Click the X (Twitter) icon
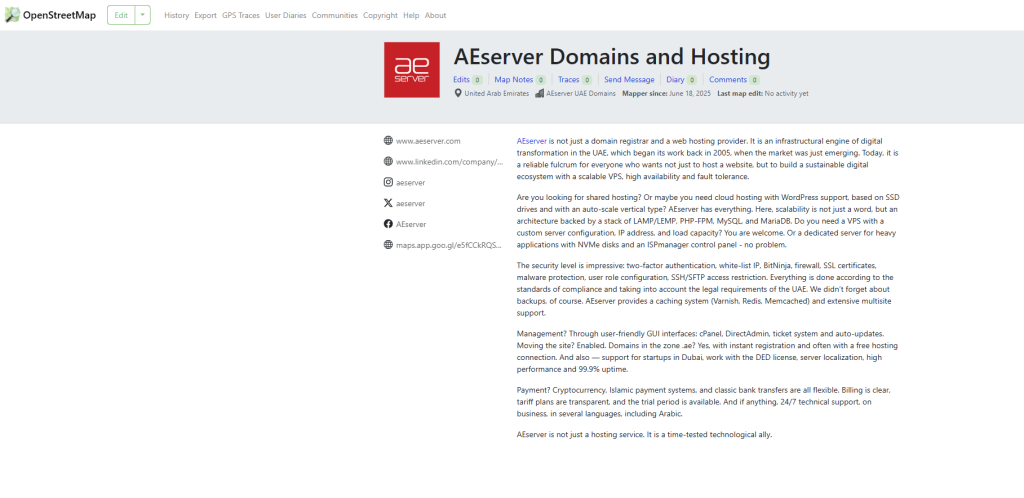 pos(389,203)
